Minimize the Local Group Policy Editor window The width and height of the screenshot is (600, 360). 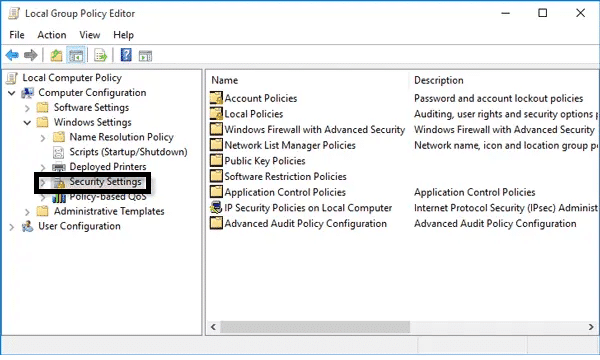coord(506,13)
